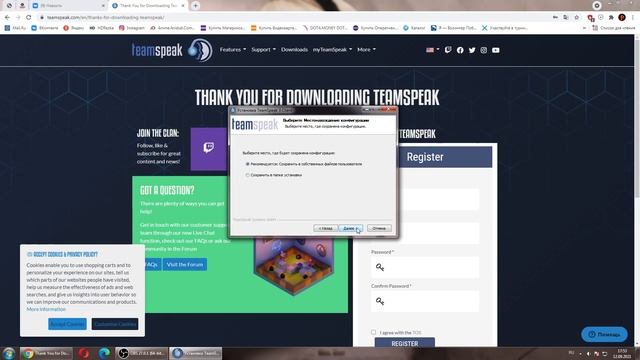Click Back (Назад) in the installer
Viewport: 640px width, 360px height.
click(x=325, y=228)
